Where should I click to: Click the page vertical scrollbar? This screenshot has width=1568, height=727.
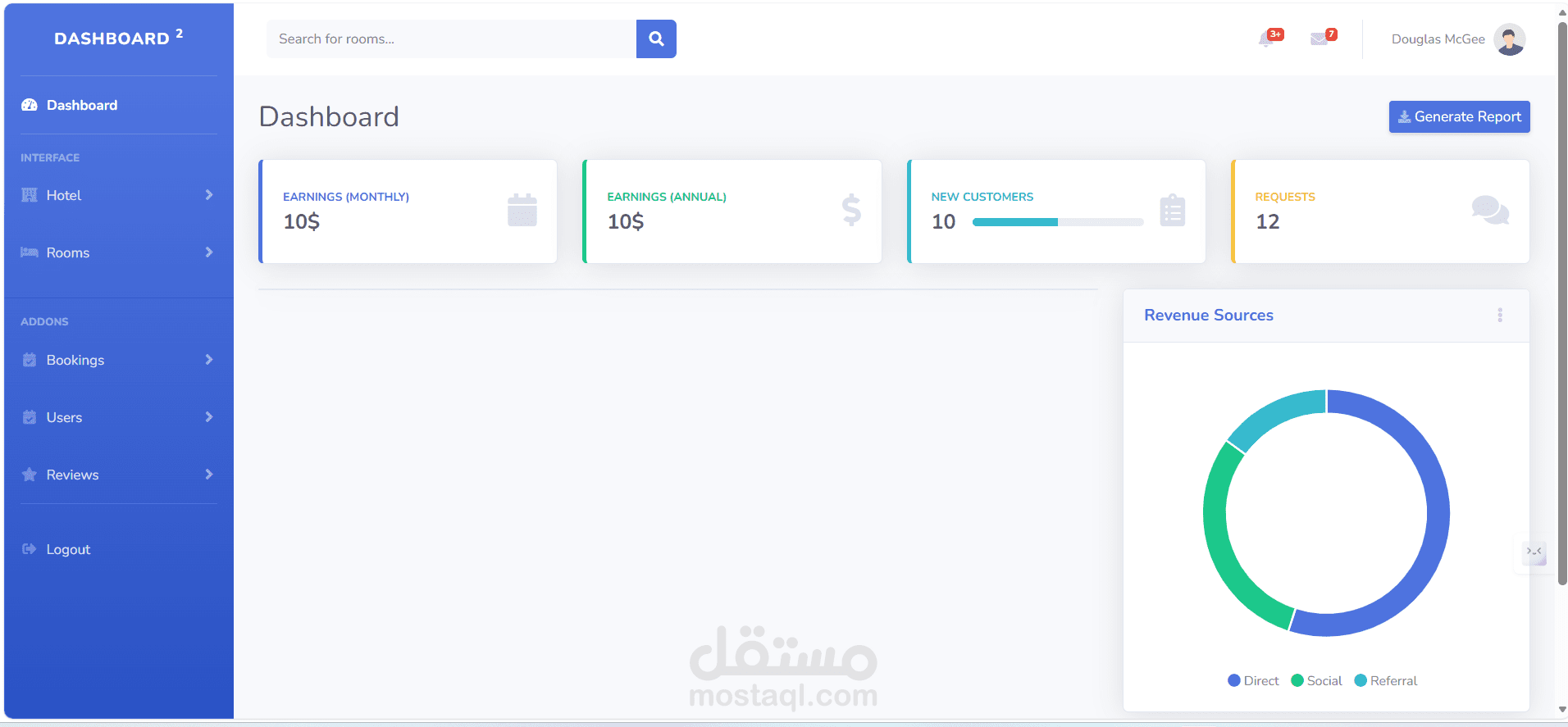(1562, 303)
